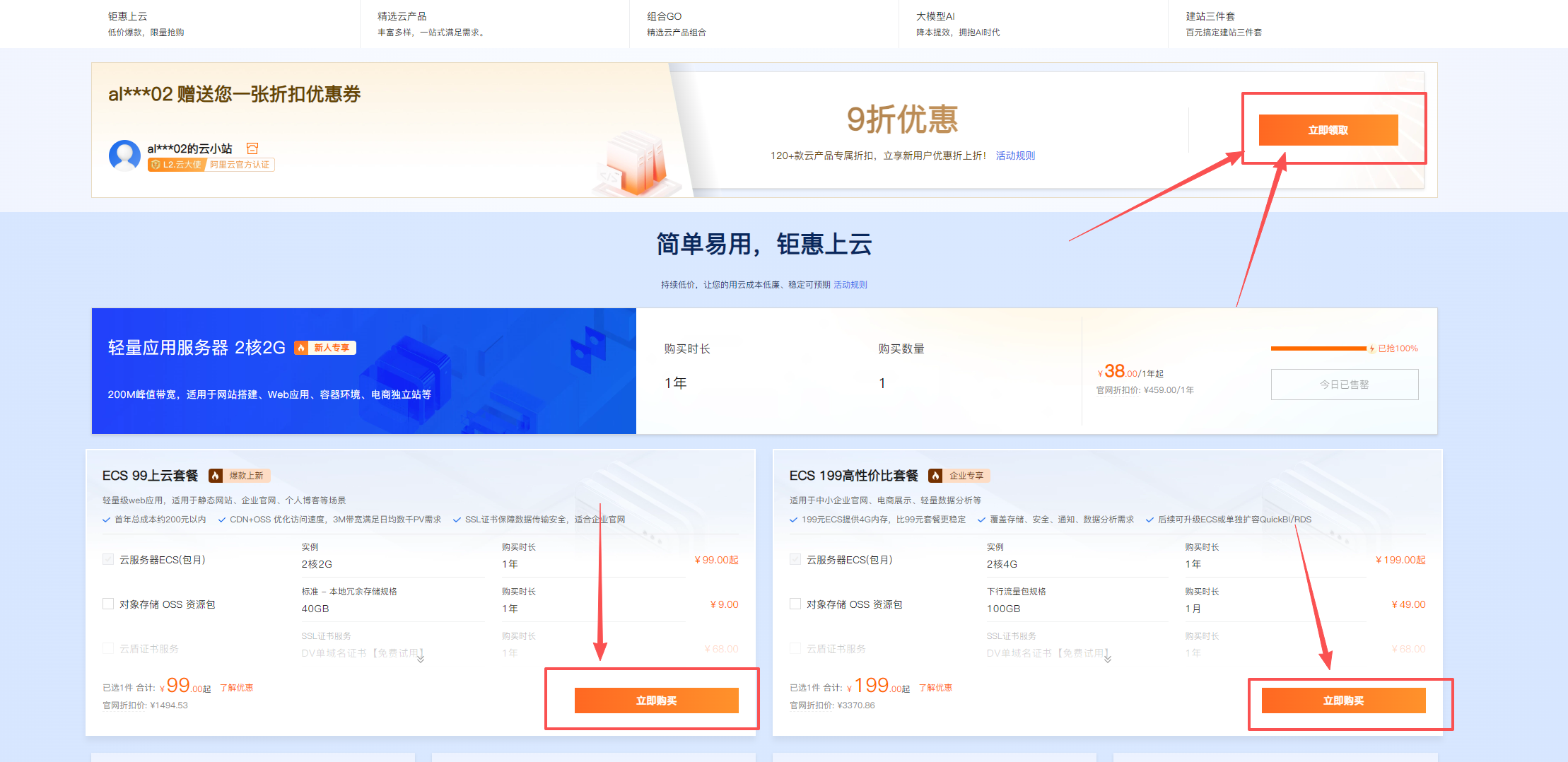Click the lightning icon next to 已抢100%
The height and width of the screenshot is (762, 1568).
click(1372, 348)
